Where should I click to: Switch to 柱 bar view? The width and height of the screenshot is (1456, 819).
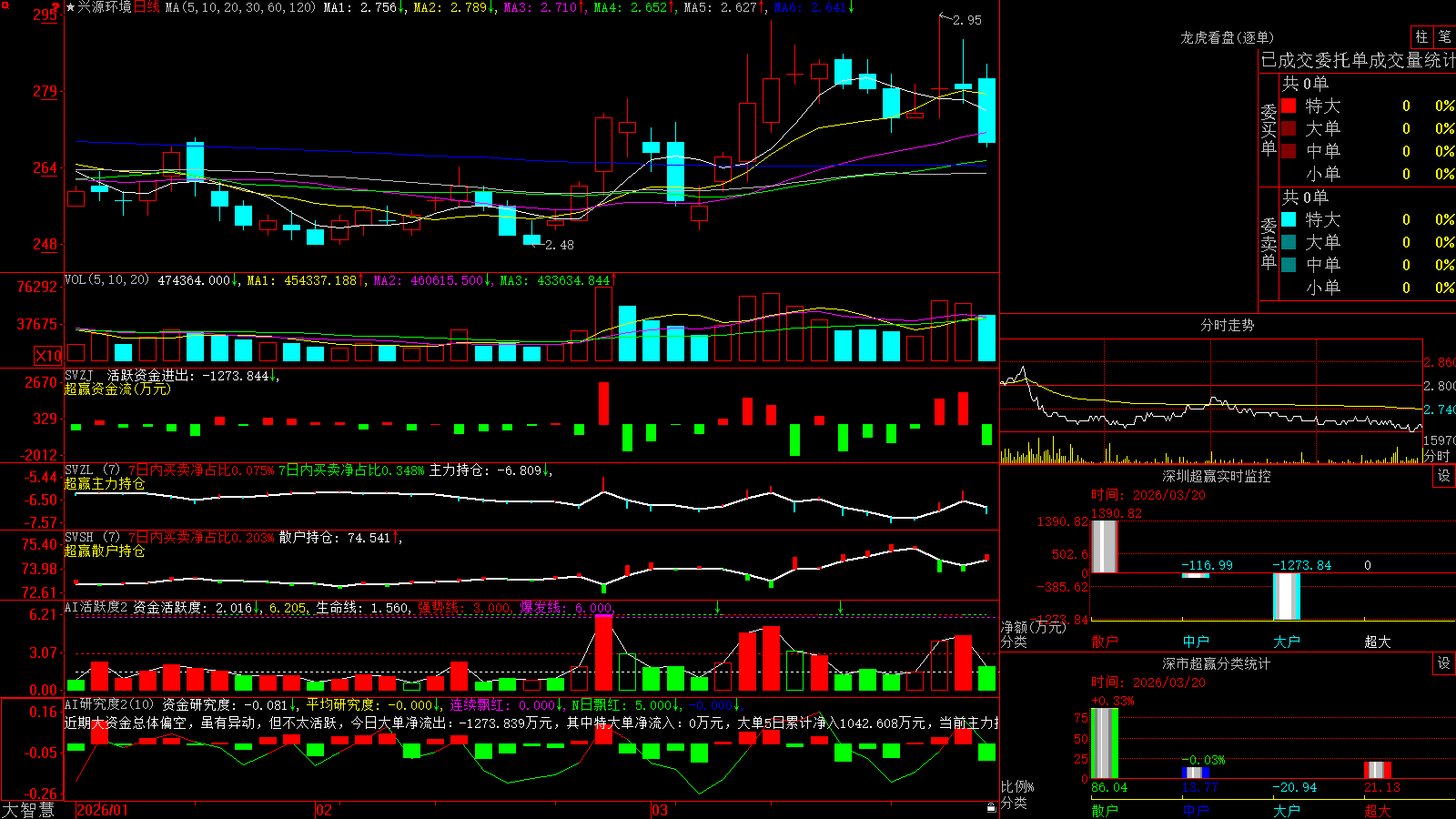(1421, 36)
